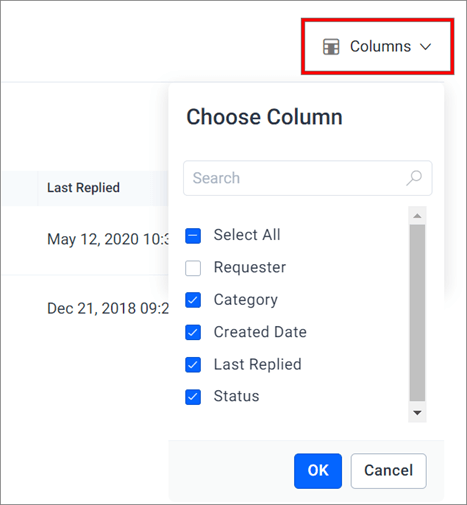The height and width of the screenshot is (505, 467).
Task: Uncheck the Last Replied checkbox
Action: click(193, 365)
